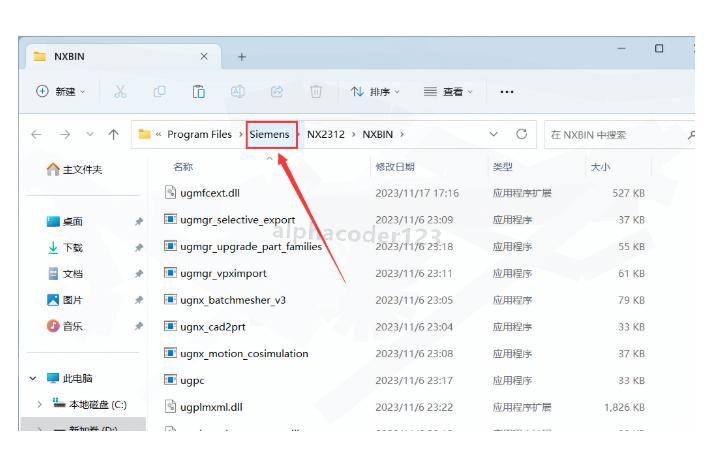The image size is (714, 466).
Task: Click the Delete trash icon
Action: click(316, 92)
